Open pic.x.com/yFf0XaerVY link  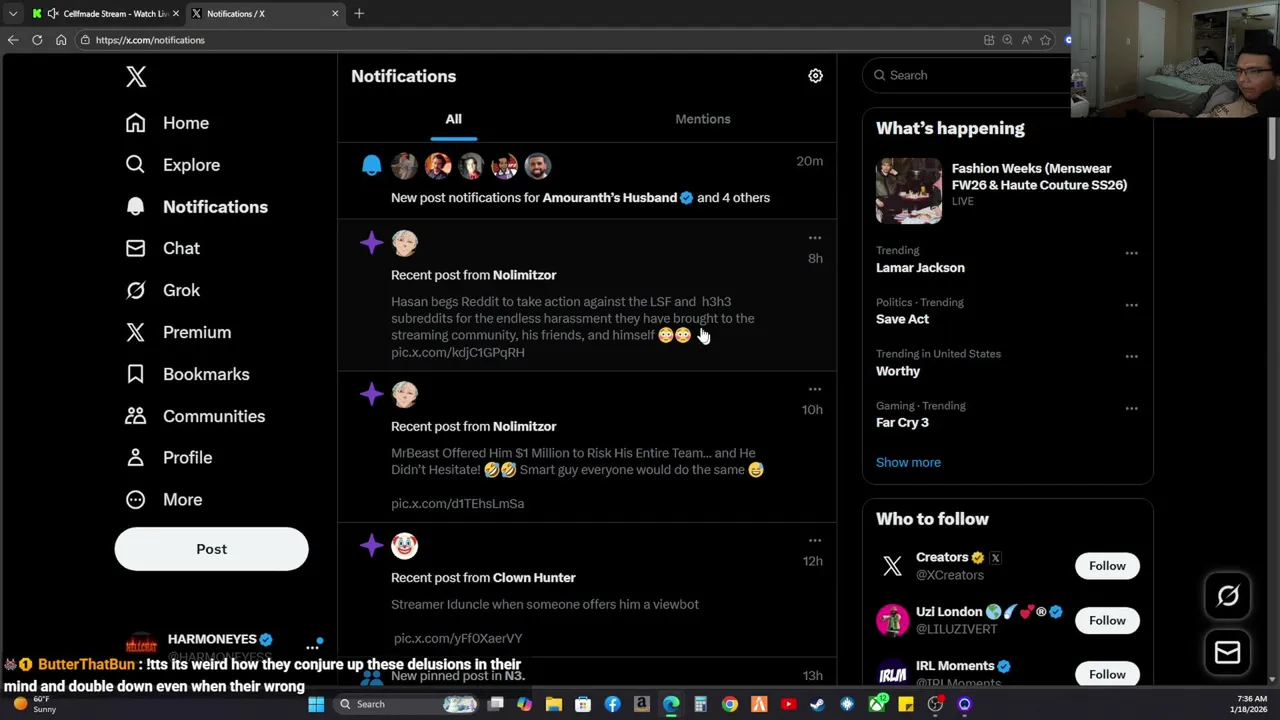click(x=458, y=638)
